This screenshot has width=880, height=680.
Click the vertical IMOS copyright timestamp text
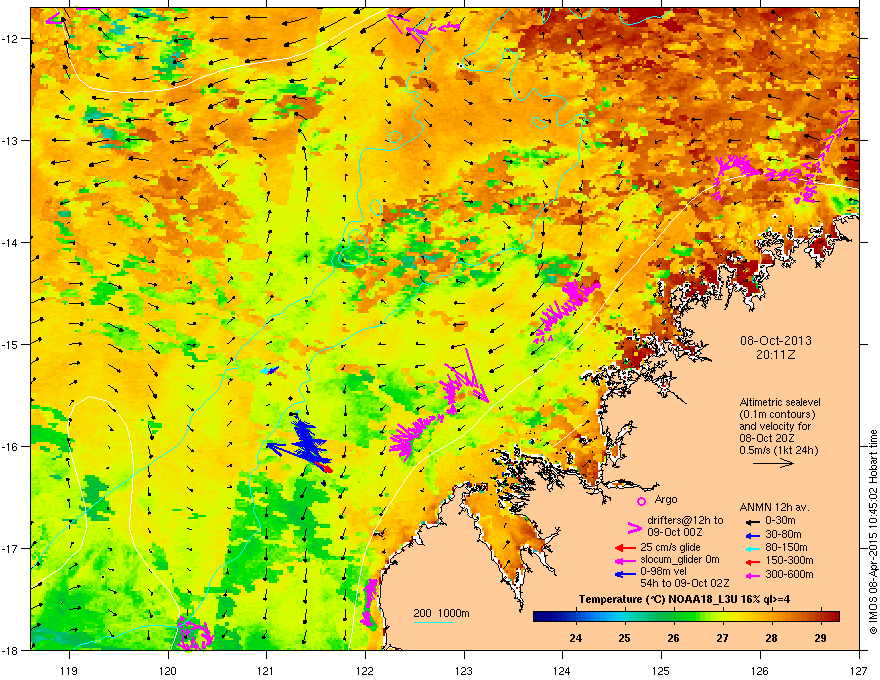coord(873,532)
